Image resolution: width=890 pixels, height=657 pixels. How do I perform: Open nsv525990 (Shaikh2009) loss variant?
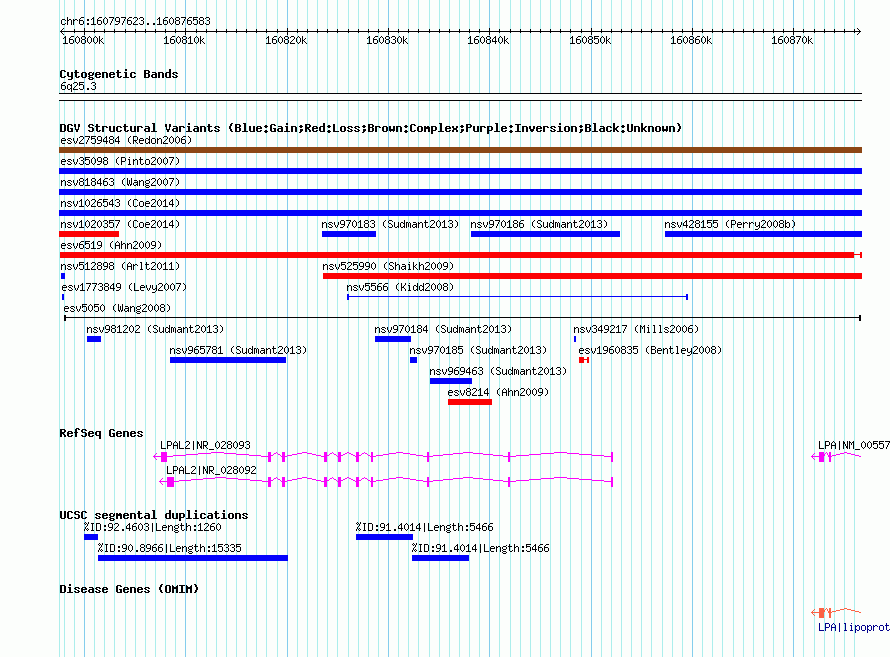pos(592,276)
